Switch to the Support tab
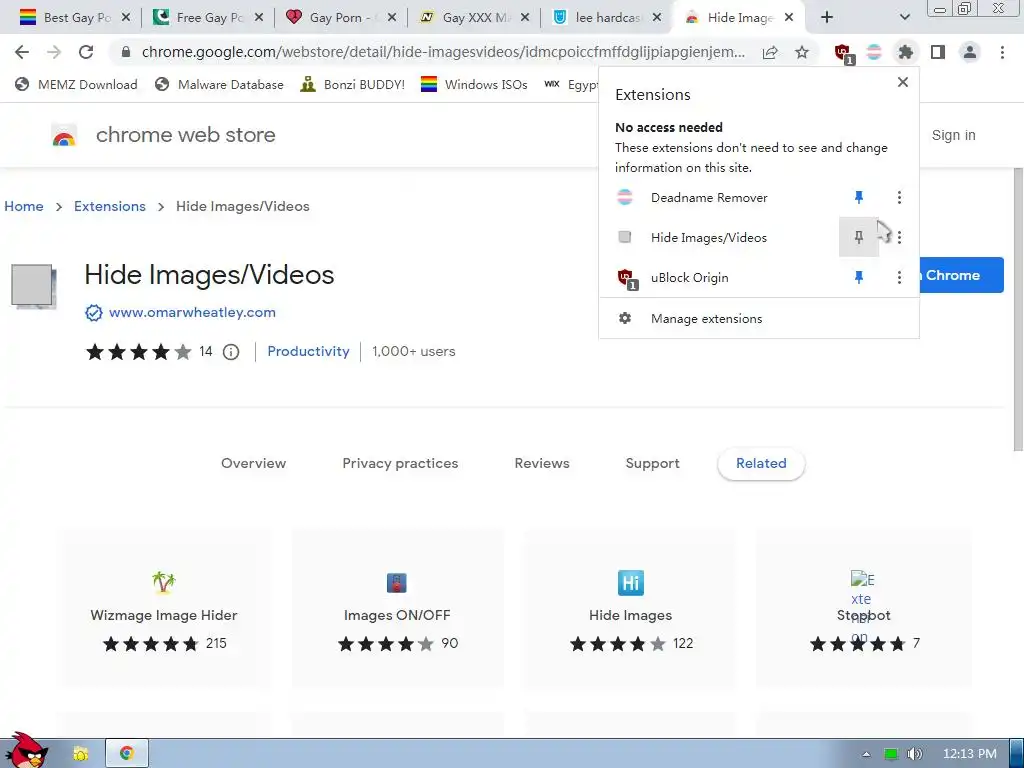 (652, 464)
